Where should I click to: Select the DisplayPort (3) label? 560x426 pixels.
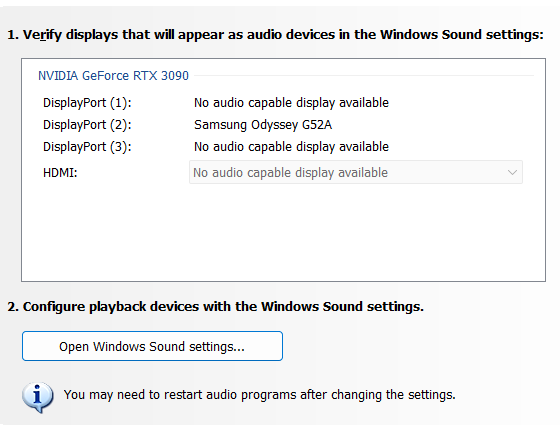tap(87, 147)
